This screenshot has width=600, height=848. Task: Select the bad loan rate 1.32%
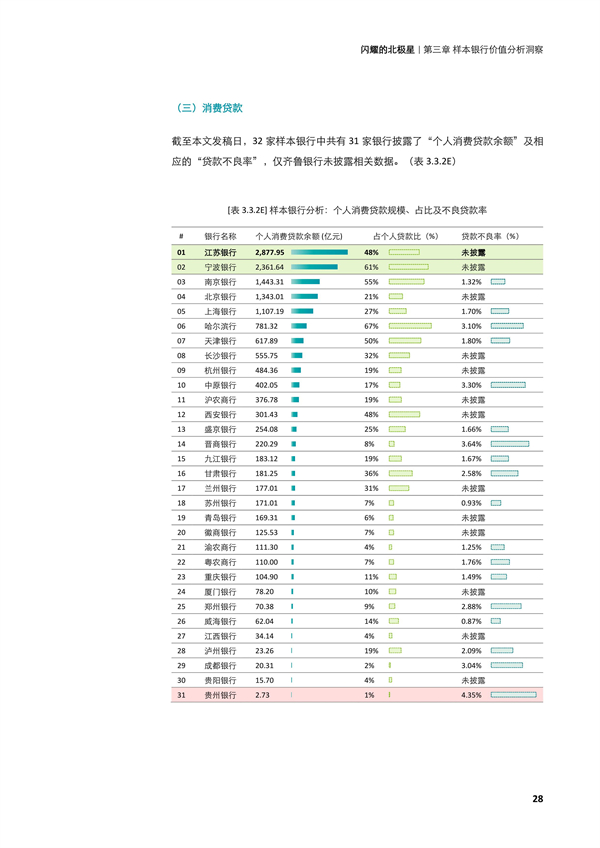pyautogui.click(x=471, y=282)
